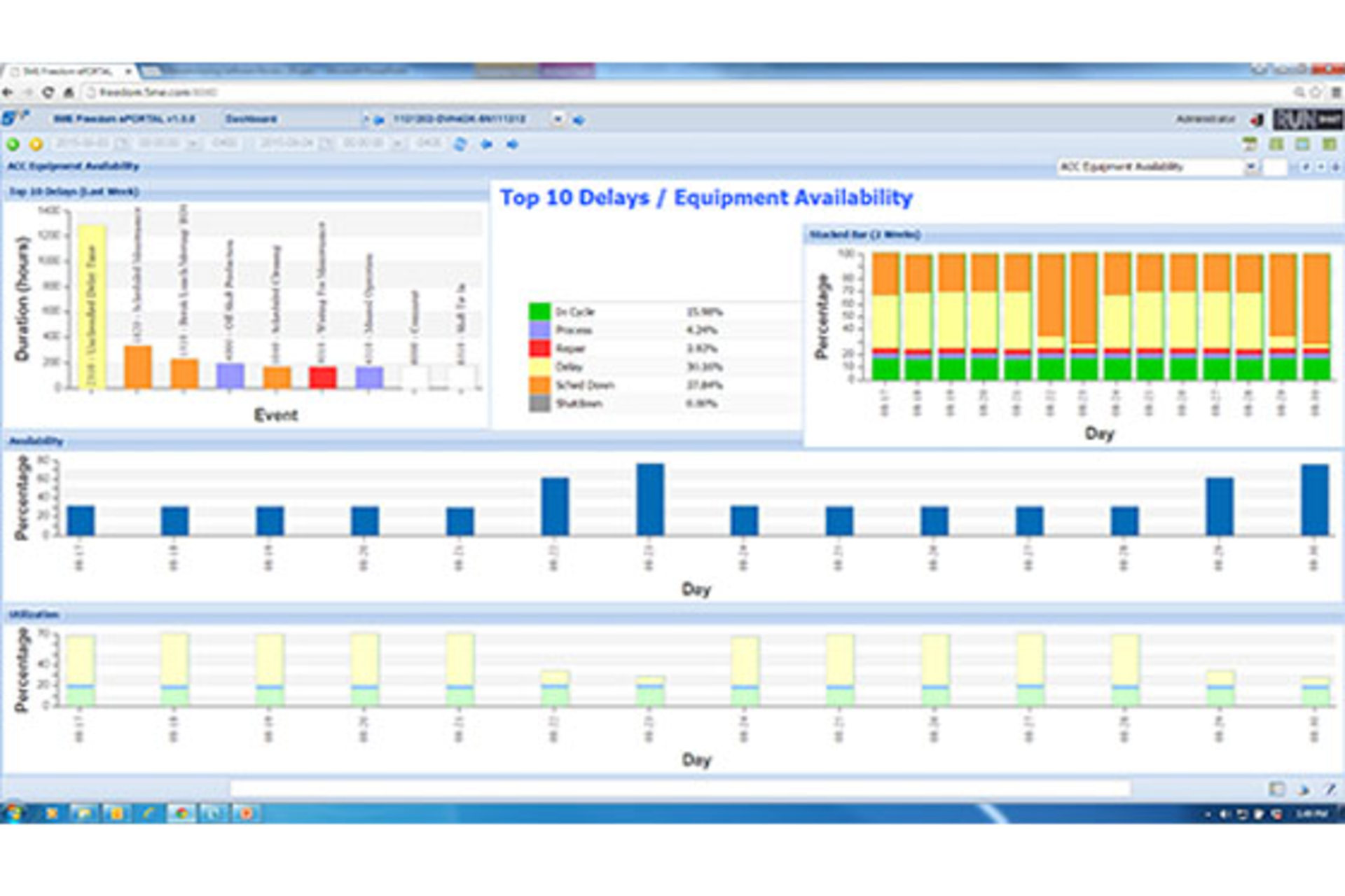Open the ACC Equipment Availability dropdown

(1250, 167)
